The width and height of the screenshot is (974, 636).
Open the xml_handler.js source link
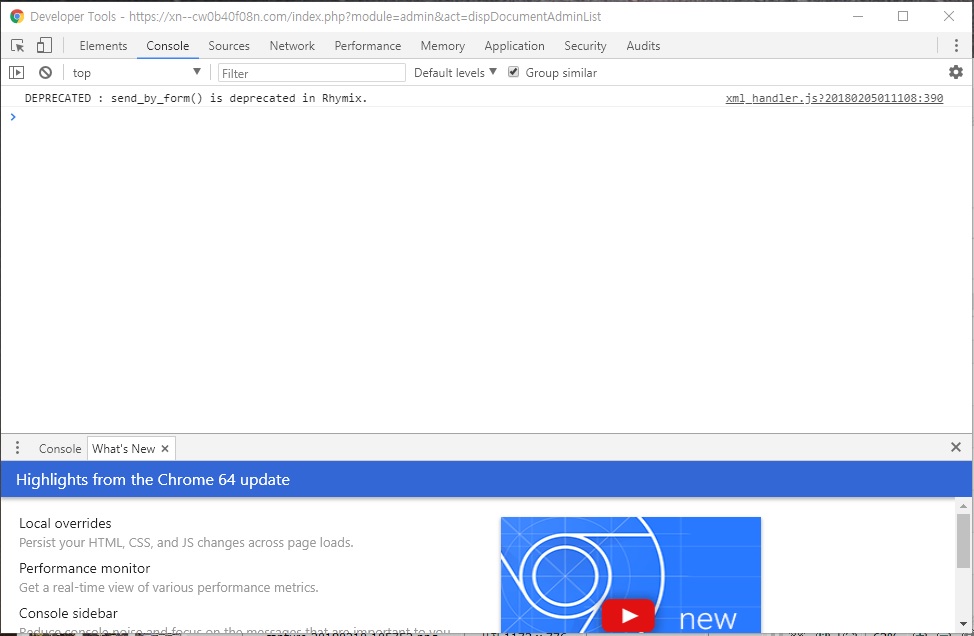[x=834, y=99]
